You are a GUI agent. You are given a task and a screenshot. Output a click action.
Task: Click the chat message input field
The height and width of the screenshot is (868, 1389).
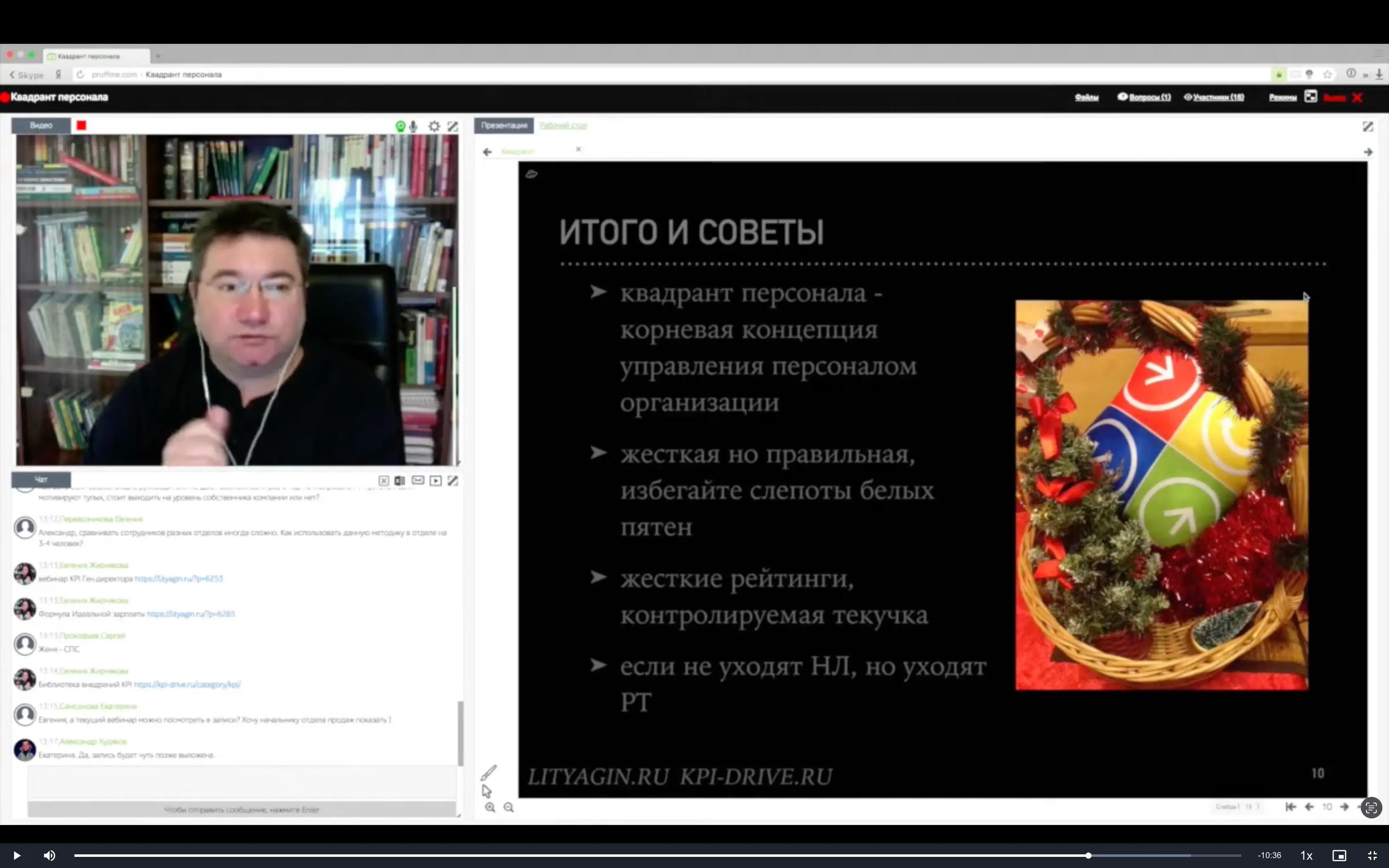point(242,782)
